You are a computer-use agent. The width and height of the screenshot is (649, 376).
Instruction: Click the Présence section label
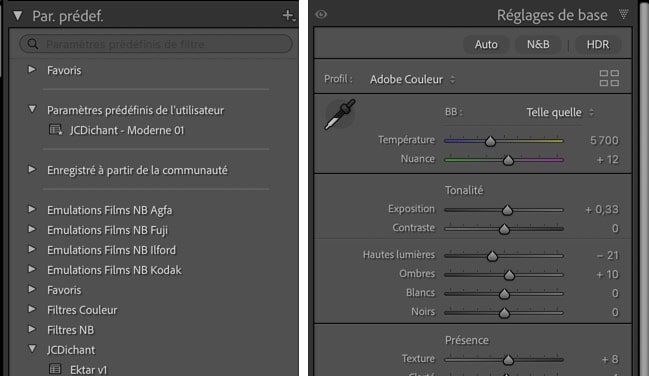coord(467,340)
